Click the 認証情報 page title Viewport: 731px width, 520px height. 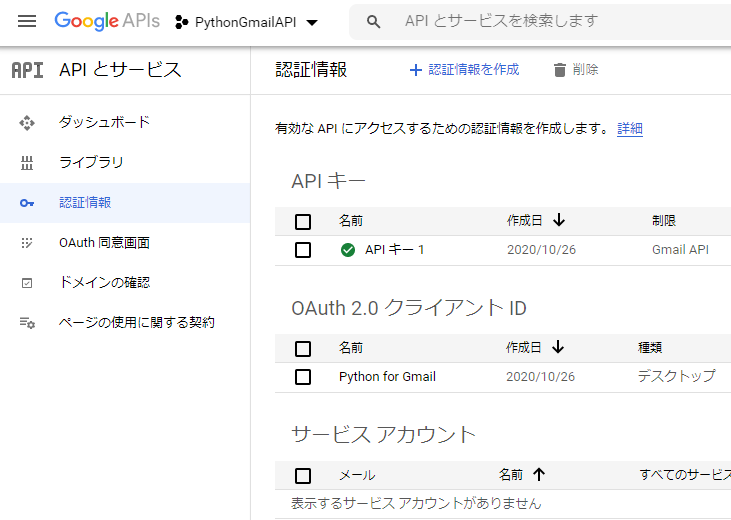click(311, 70)
